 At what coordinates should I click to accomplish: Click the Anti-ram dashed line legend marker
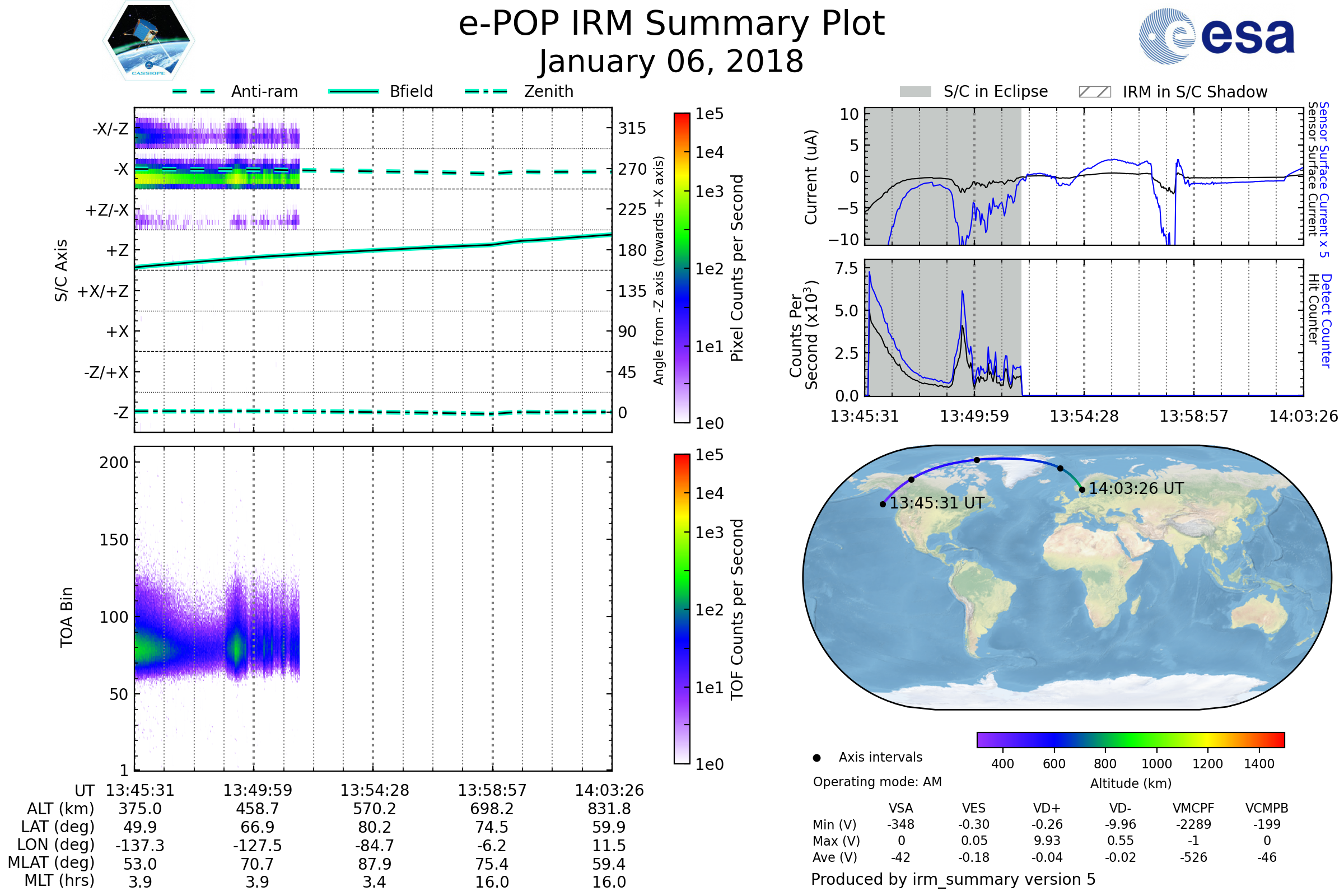coord(194,91)
